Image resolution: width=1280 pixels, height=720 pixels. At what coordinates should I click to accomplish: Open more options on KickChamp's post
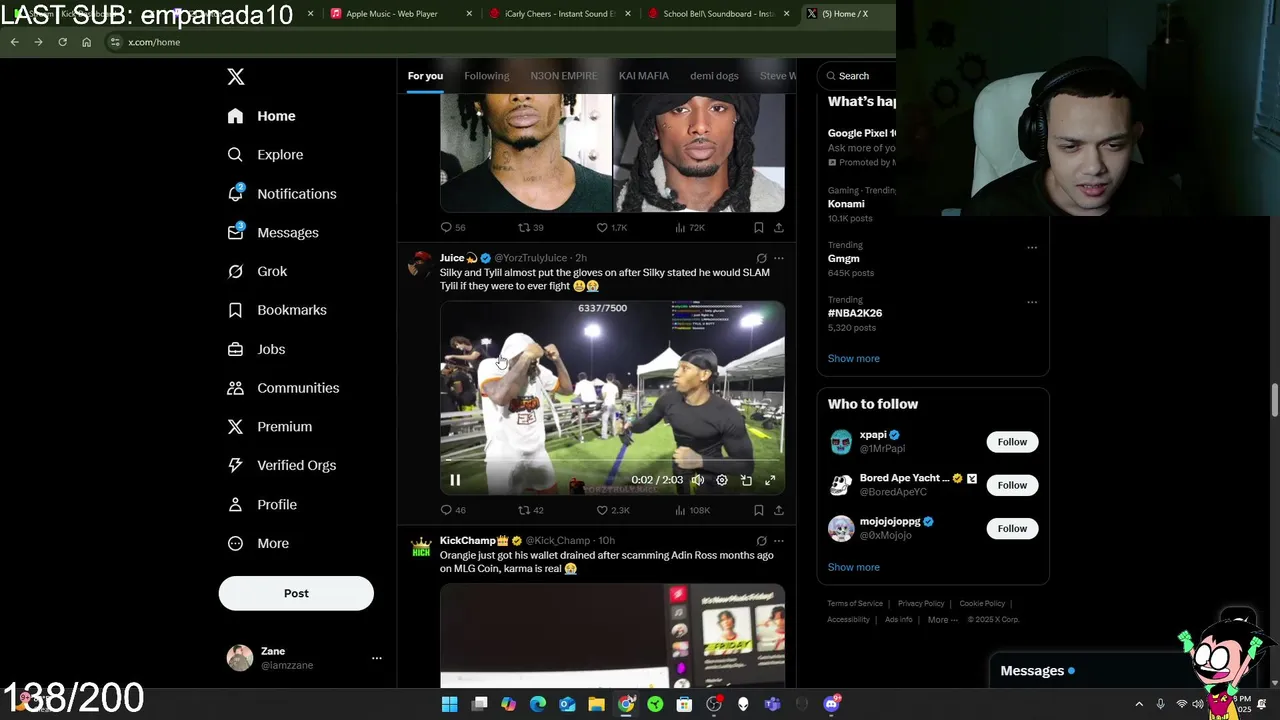click(779, 541)
